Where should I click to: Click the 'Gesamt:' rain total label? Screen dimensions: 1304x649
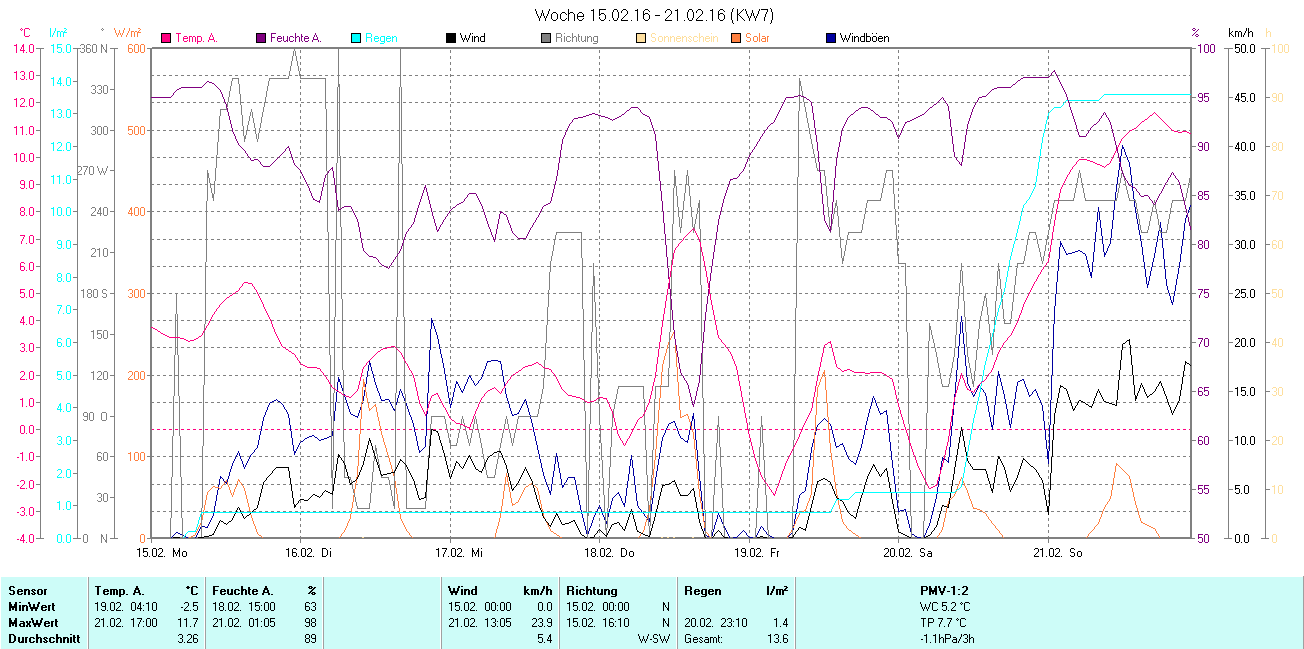click(x=705, y=637)
